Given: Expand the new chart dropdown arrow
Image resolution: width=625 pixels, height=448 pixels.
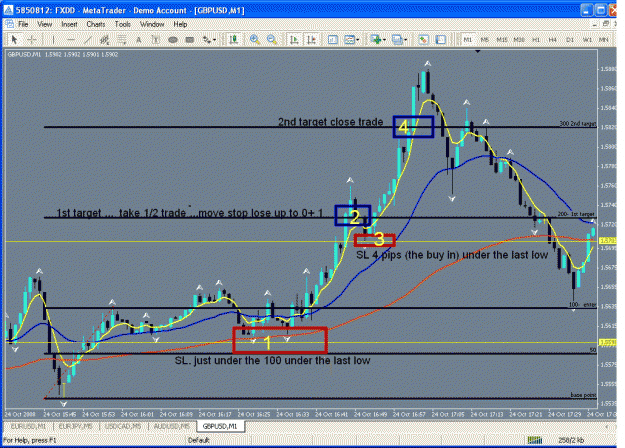Looking at the screenshot, I should [384, 40].
